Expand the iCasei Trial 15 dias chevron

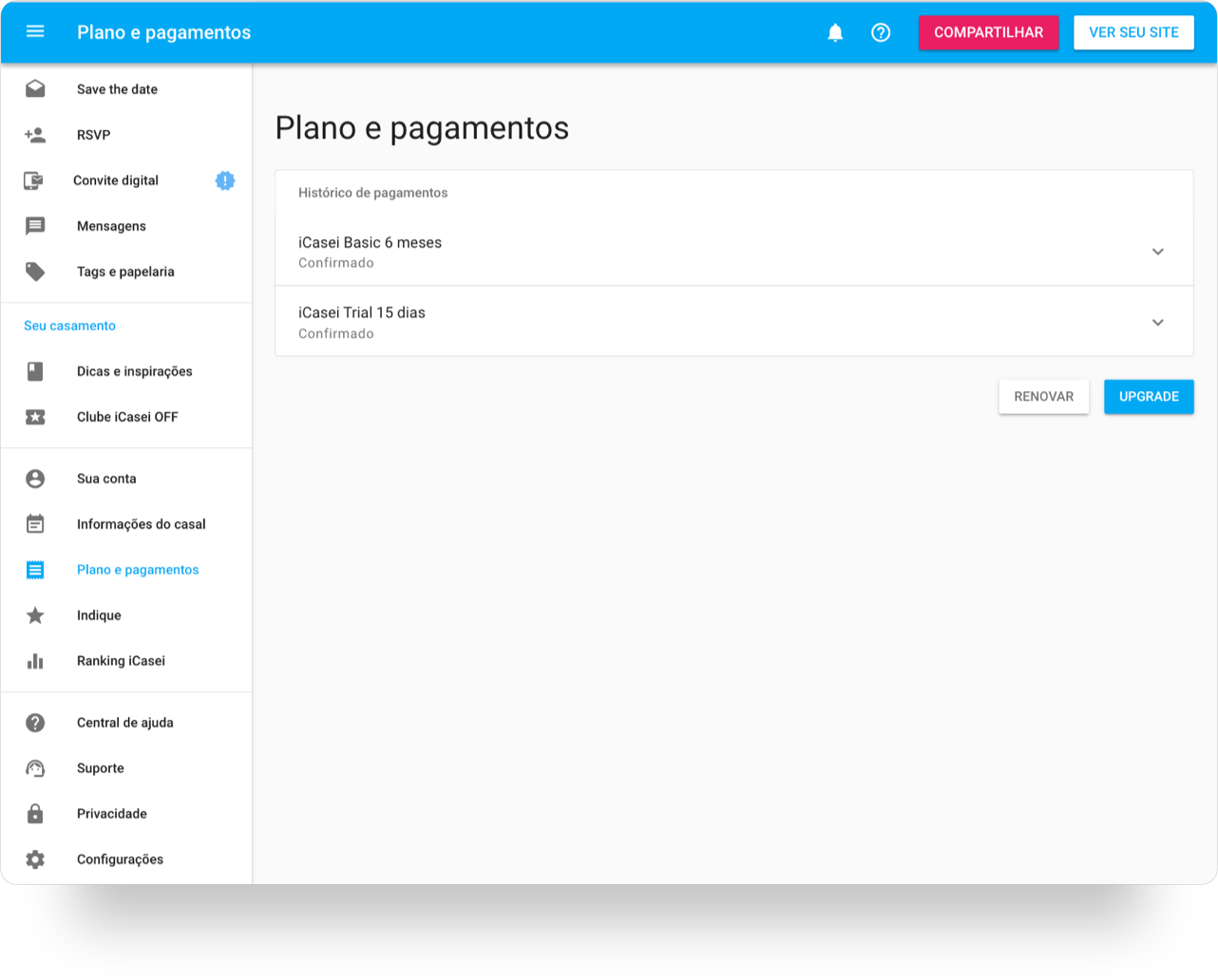pos(1158,322)
